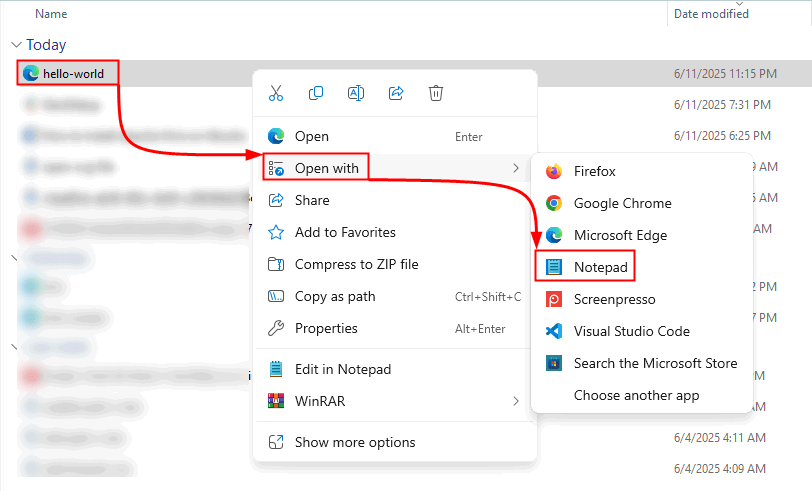Screen dimensions: 812x491
Task: Select Visual Studio Code app
Action: [631, 331]
